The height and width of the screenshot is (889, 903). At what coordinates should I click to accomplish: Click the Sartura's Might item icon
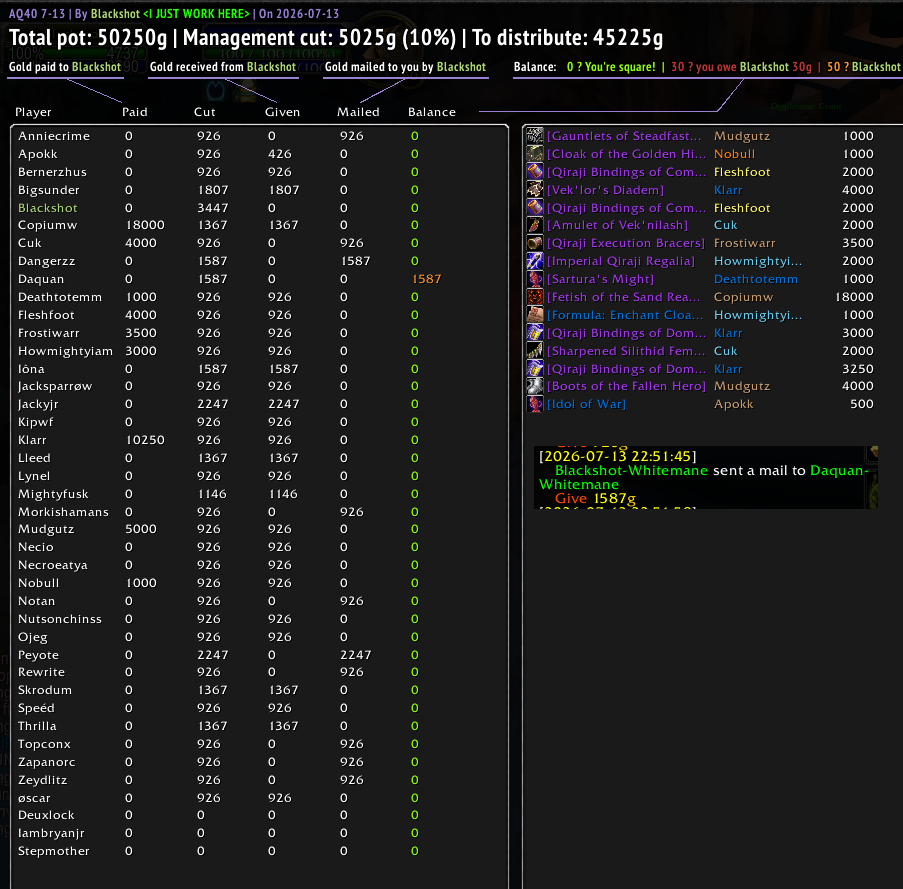click(x=535, y=279)
